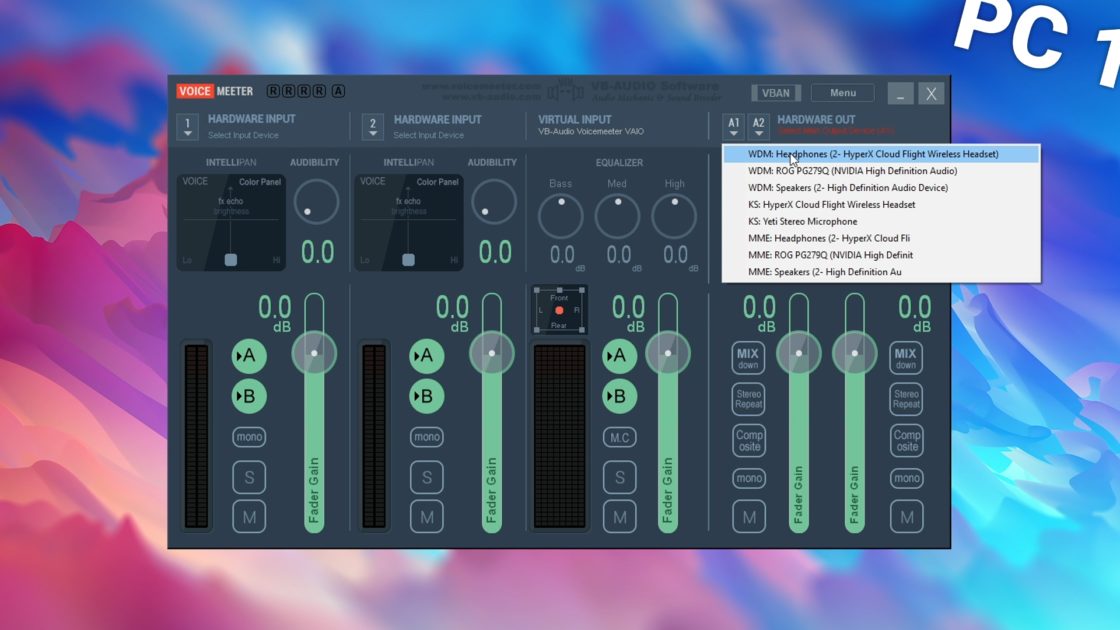Select Composite mode on the A bus
This screenshot has height=630, width=1120.
coord(749,441)
